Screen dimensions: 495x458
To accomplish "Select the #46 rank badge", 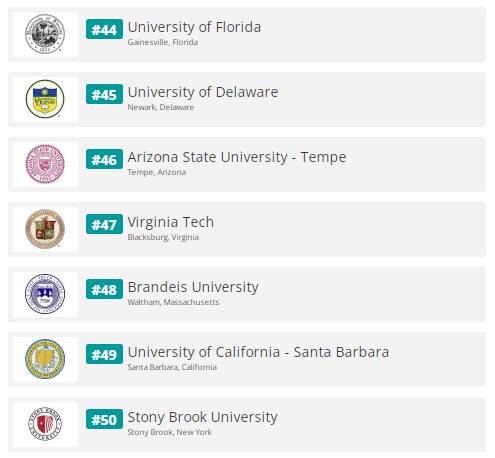I will (x=104, y=159).
